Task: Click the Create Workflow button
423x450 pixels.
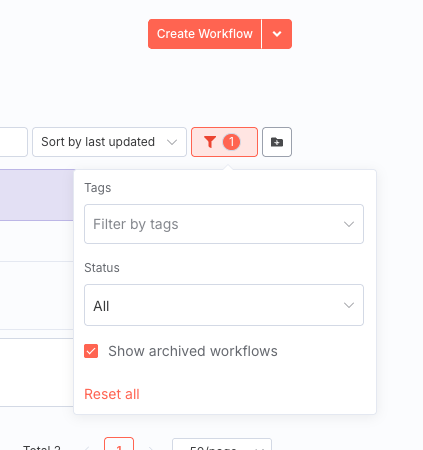Action: 205,34
